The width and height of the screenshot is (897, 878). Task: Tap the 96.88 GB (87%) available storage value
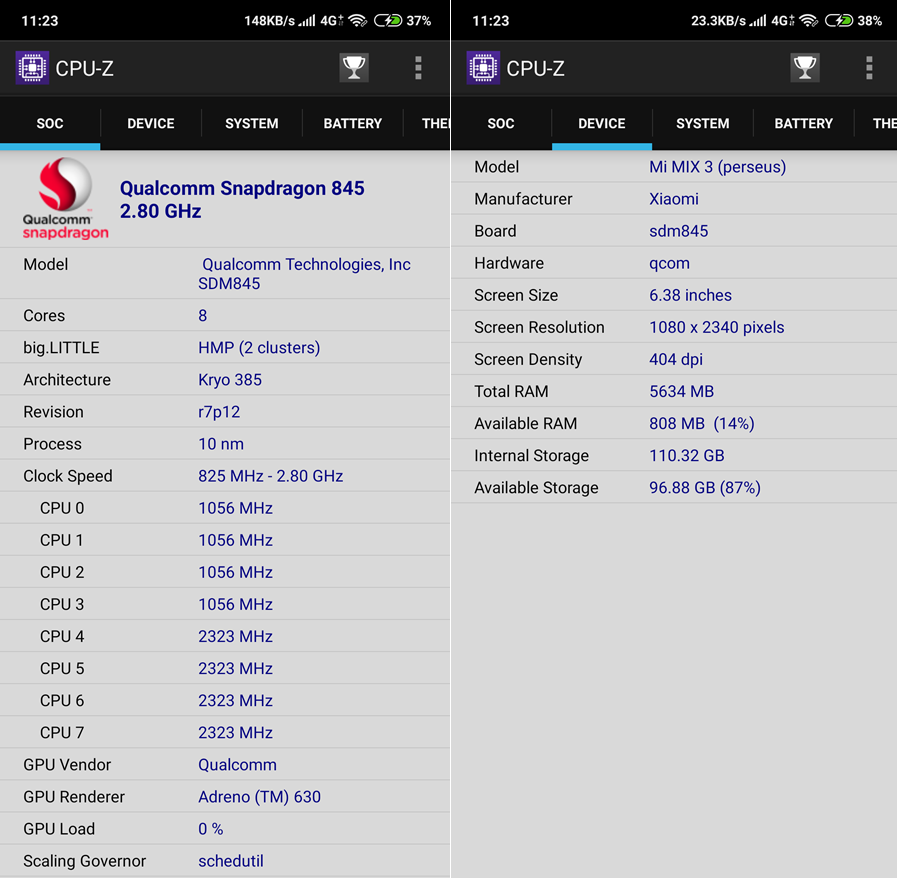(x=705, y=487)
